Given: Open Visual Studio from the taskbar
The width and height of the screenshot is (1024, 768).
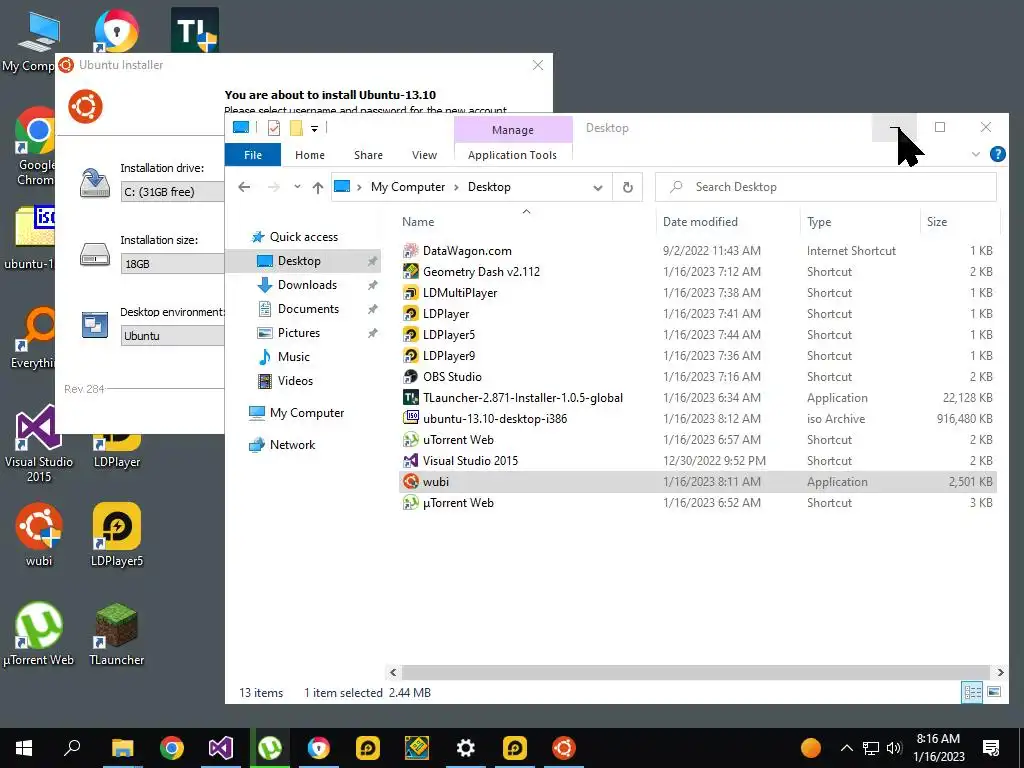Looking at the screenshot, I should click(x=221, y=748).
